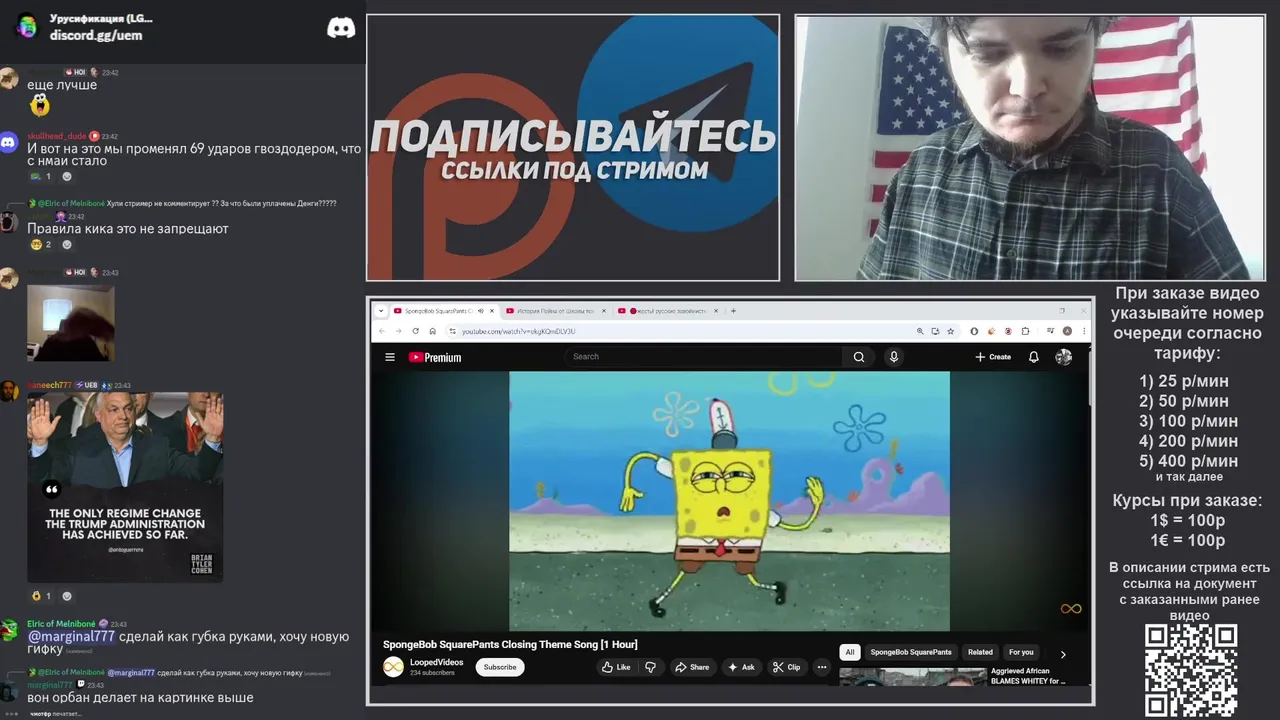Click the Discord server avatar icon
Screen dimensions: 1280x720
click(x=27, y=26)
